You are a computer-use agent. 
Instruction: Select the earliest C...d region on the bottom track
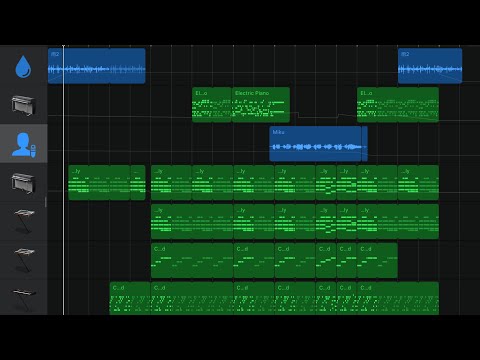(x=130, y=298)
